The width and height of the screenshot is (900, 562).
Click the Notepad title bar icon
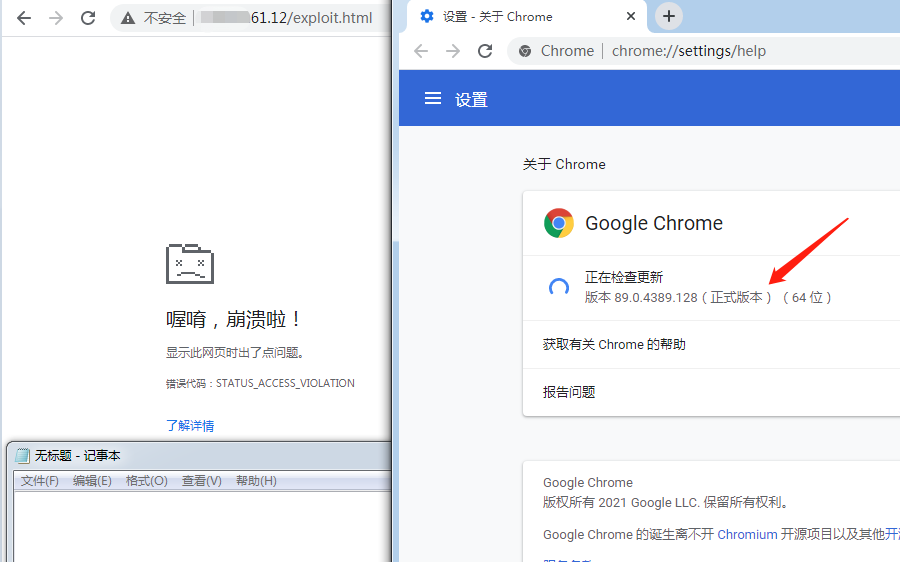(22, 456)
